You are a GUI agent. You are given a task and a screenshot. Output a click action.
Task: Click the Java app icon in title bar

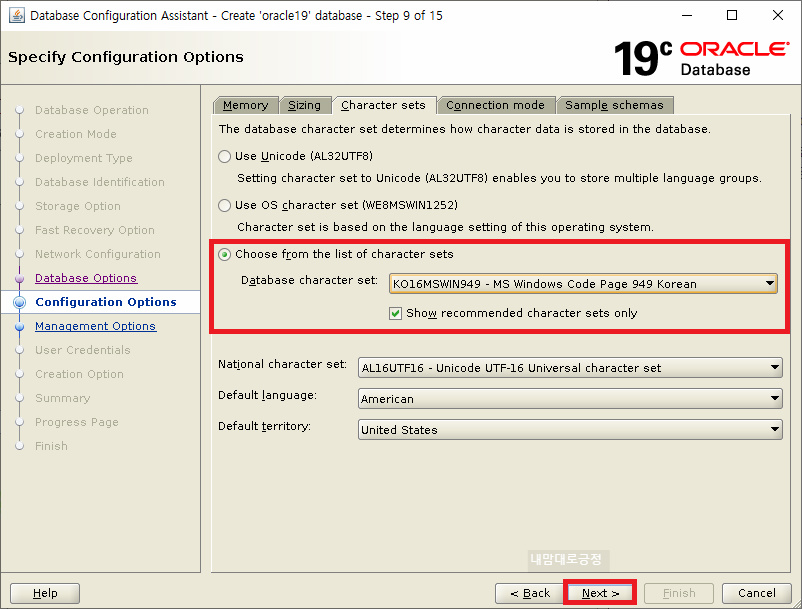(x=16, y=15)
